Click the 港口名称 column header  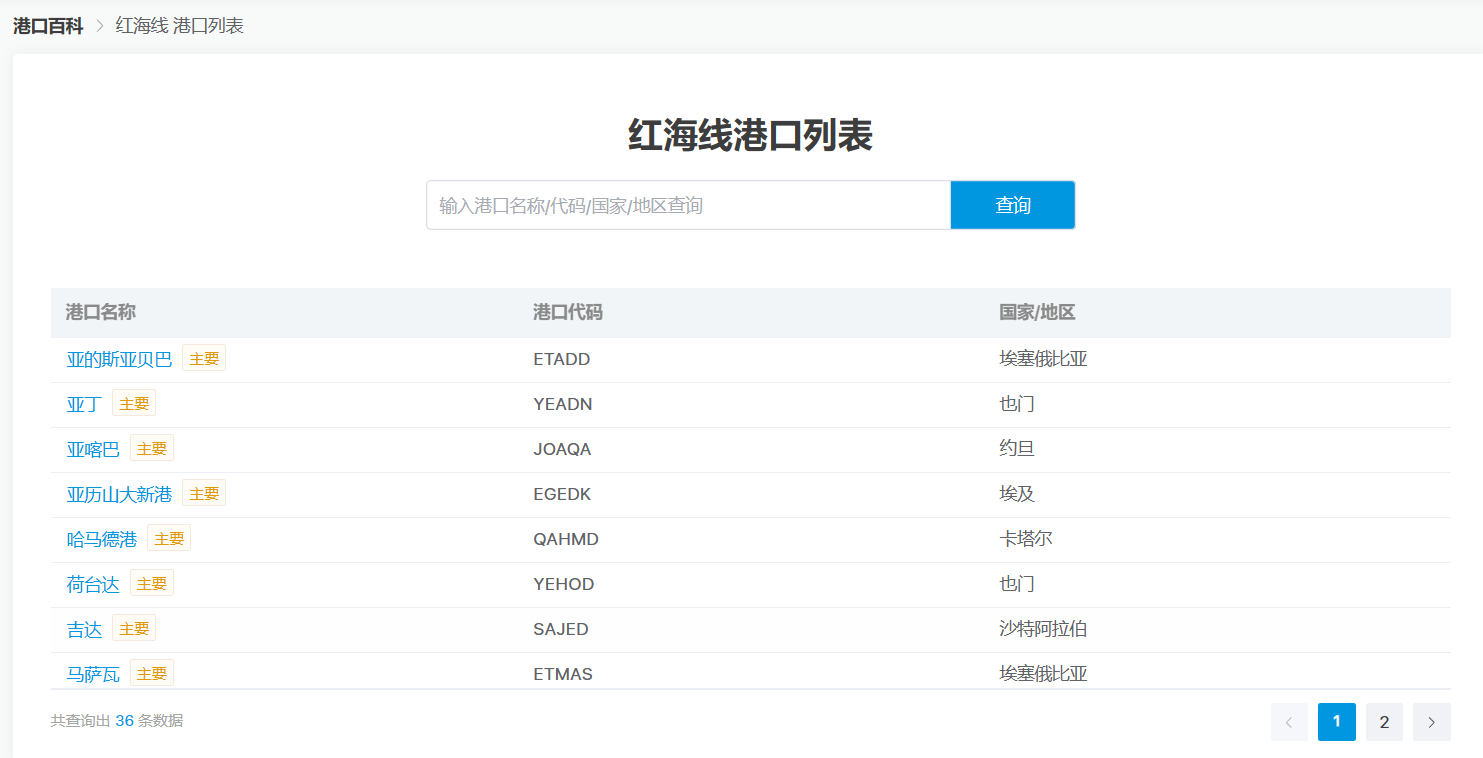(101, 312)
